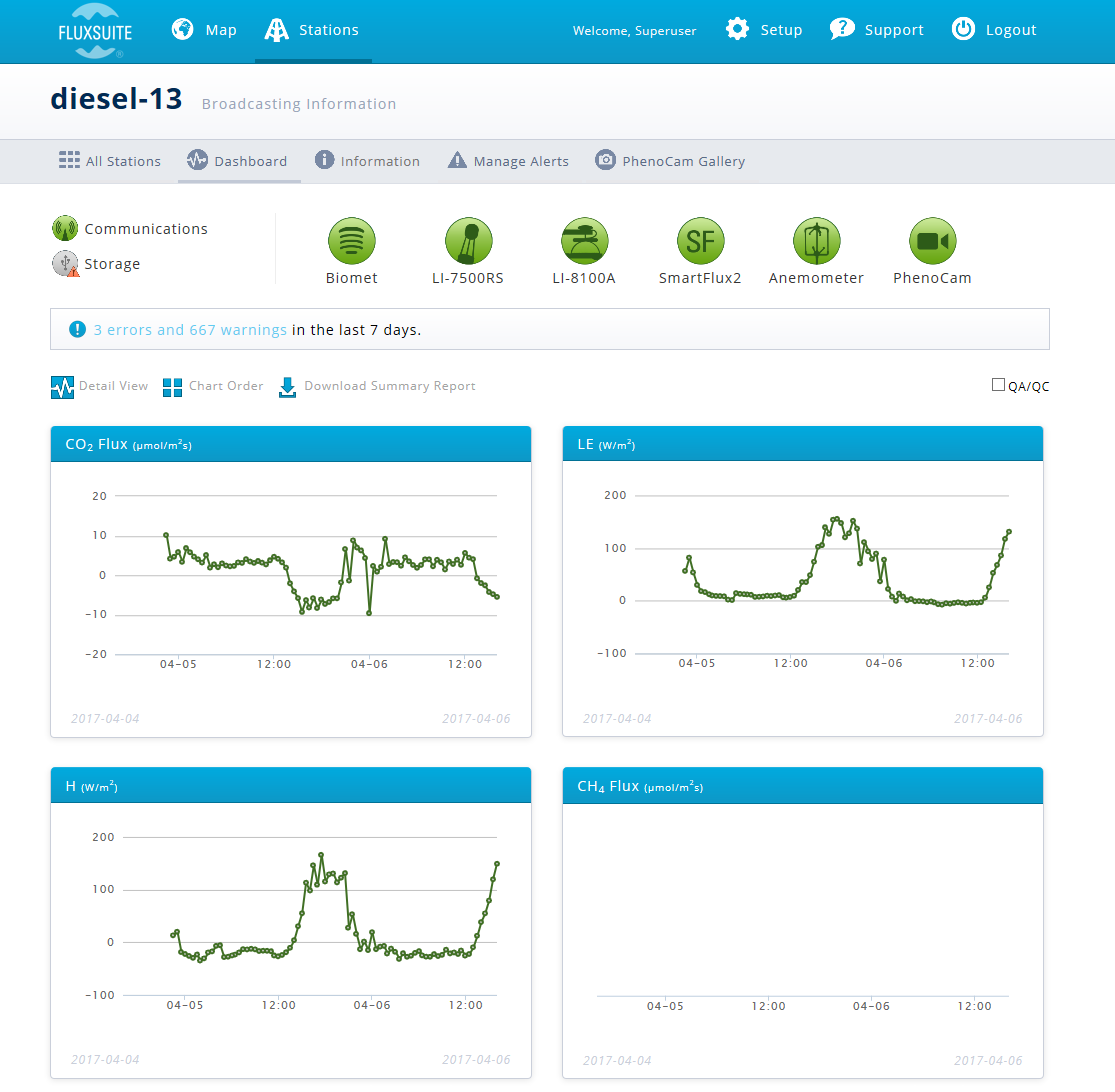Image resolution: width=1115 pixels, height=1092 pixels.
Task: Open the Anemometer icon
Action: click(816, 241)
